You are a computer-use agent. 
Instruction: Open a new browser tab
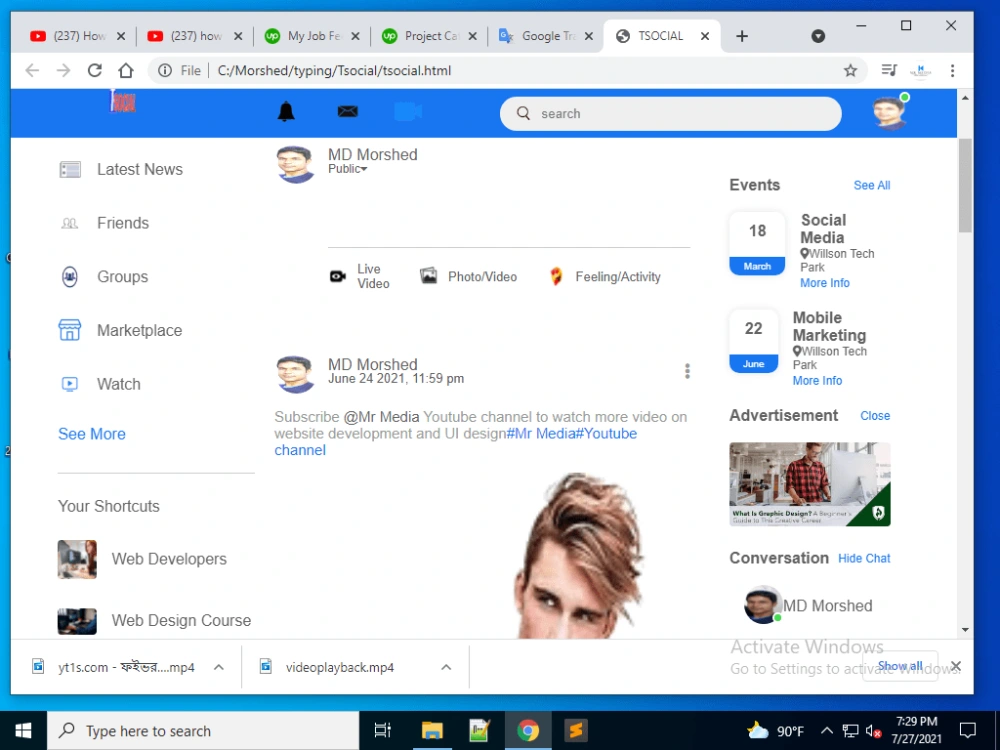click(742, 36)
